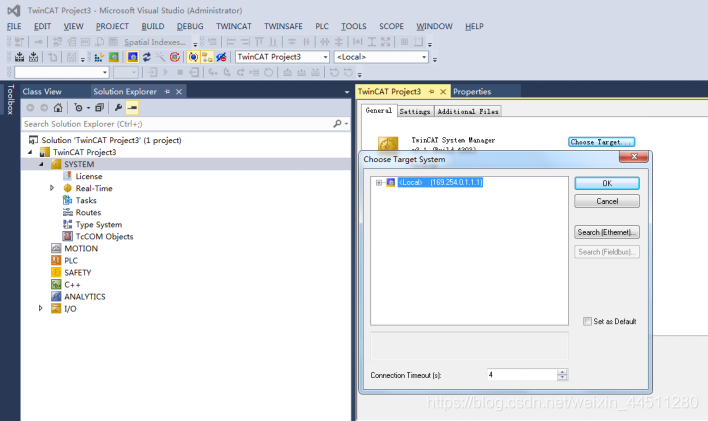Enable the Set as Default checkbox
Screen dimensions: 708x421
pos(587,321)
